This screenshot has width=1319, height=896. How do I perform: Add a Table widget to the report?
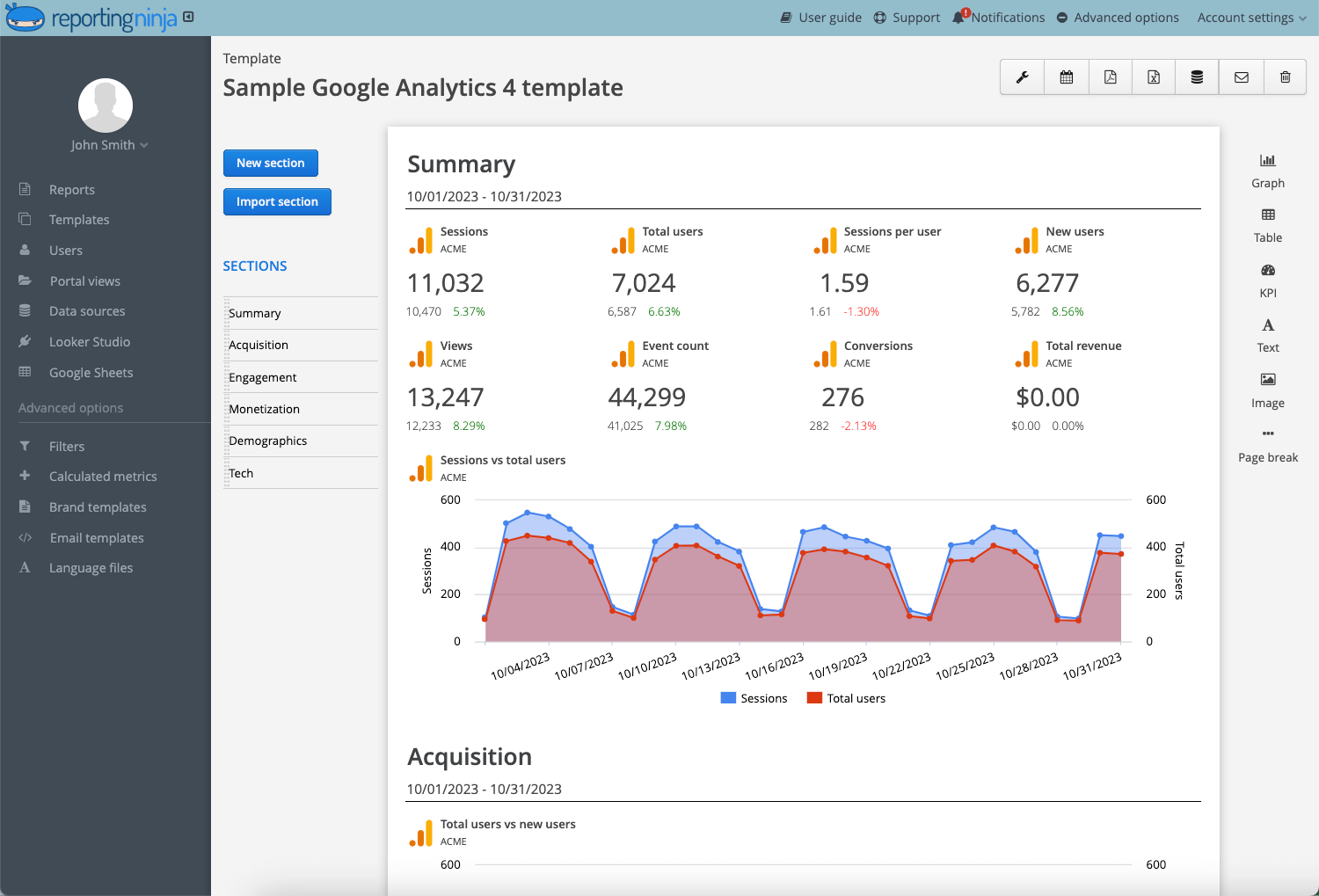coord(1267,224)
